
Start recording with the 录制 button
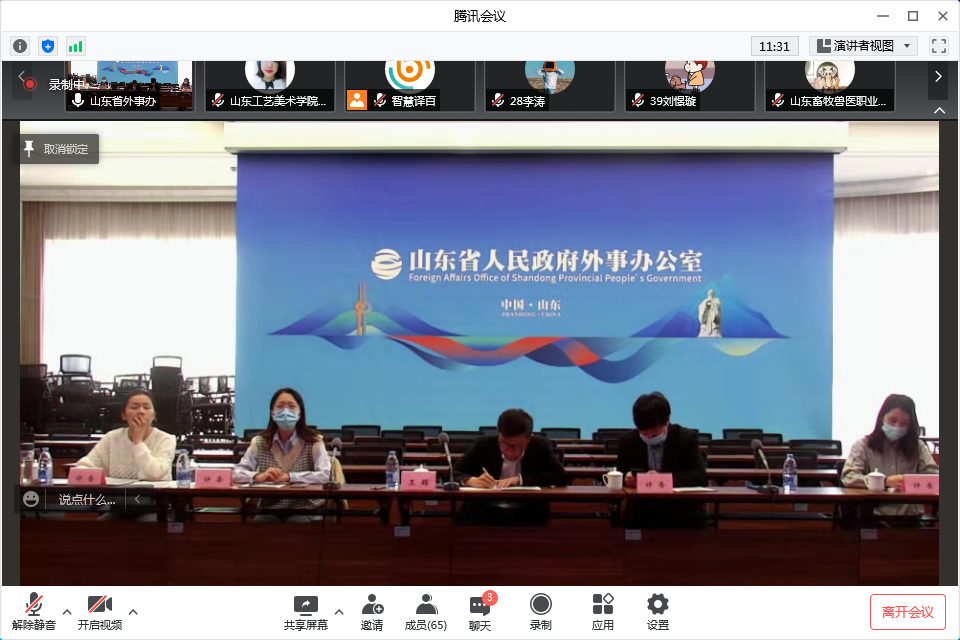pyautogui.click(x=540, y=612)
